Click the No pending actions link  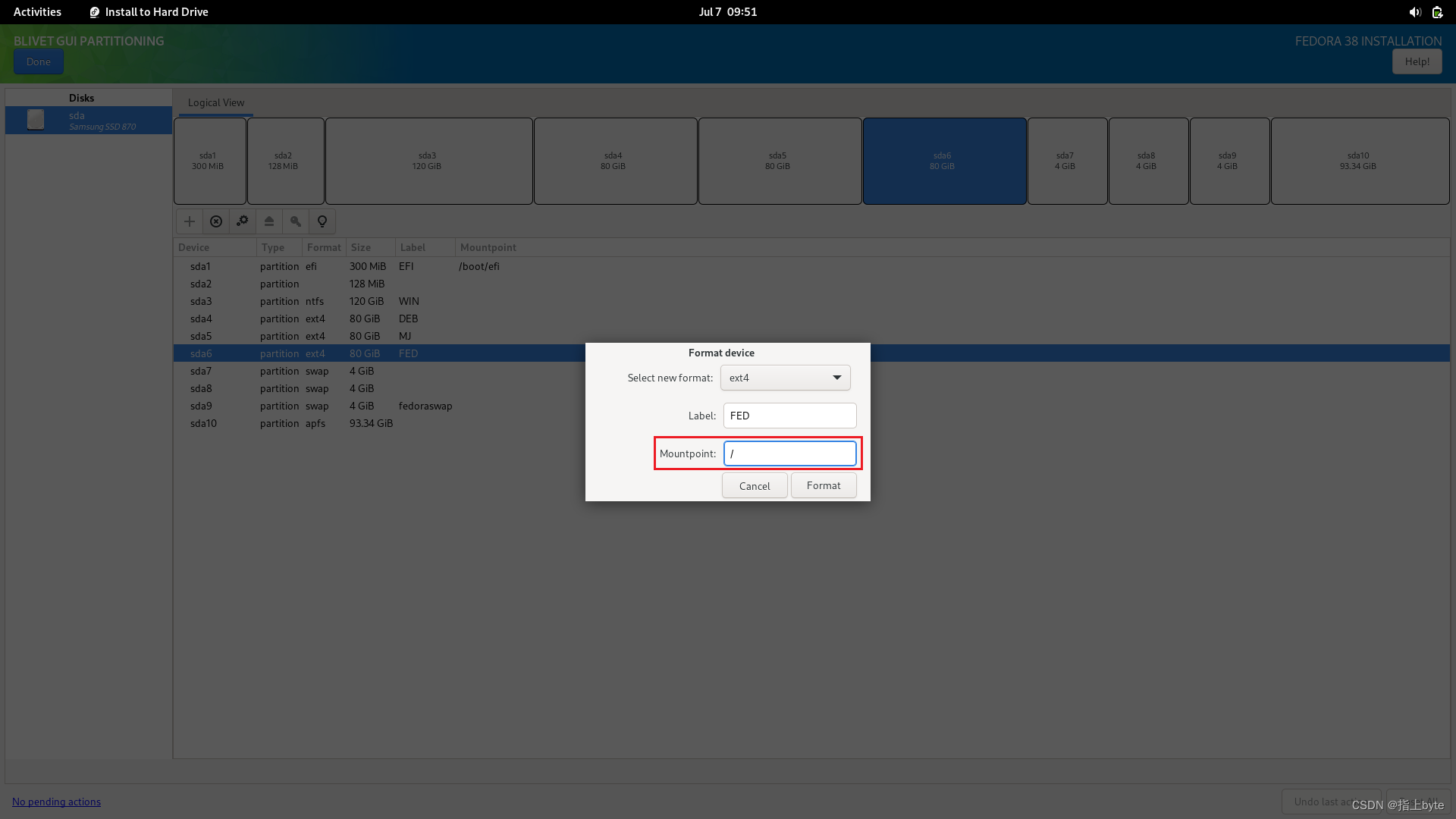pyautogui.click(x=56, y=802)
